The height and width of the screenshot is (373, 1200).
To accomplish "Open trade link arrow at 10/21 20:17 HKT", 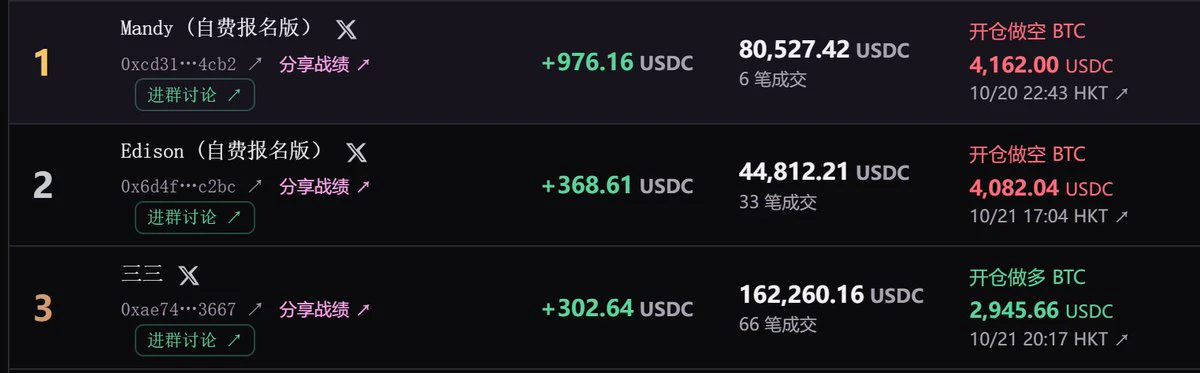I will [1122, 339].
